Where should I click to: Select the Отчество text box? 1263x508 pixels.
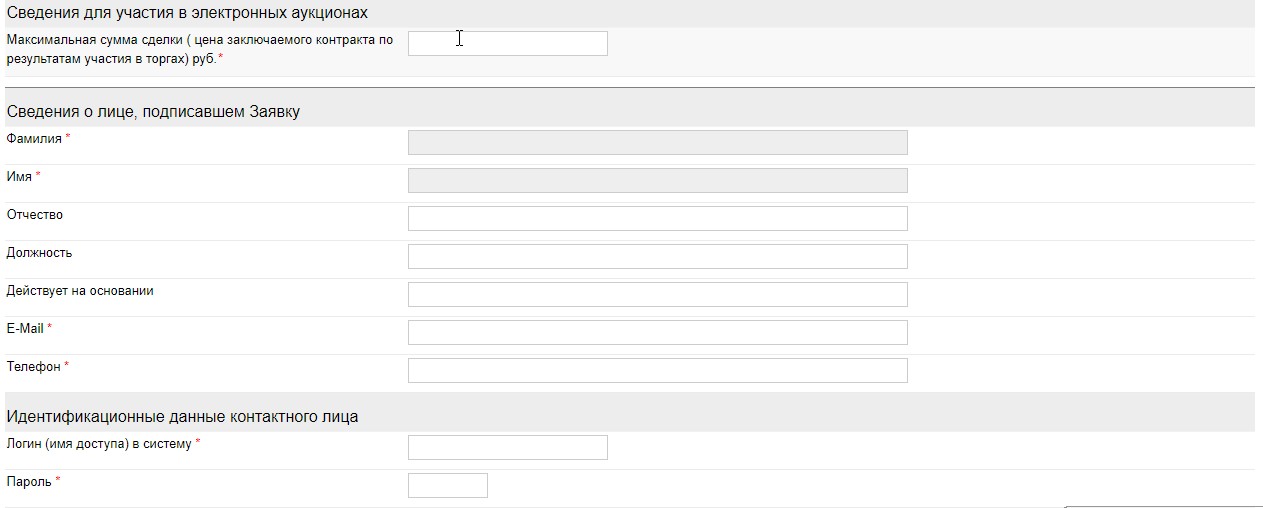[657, 218]
